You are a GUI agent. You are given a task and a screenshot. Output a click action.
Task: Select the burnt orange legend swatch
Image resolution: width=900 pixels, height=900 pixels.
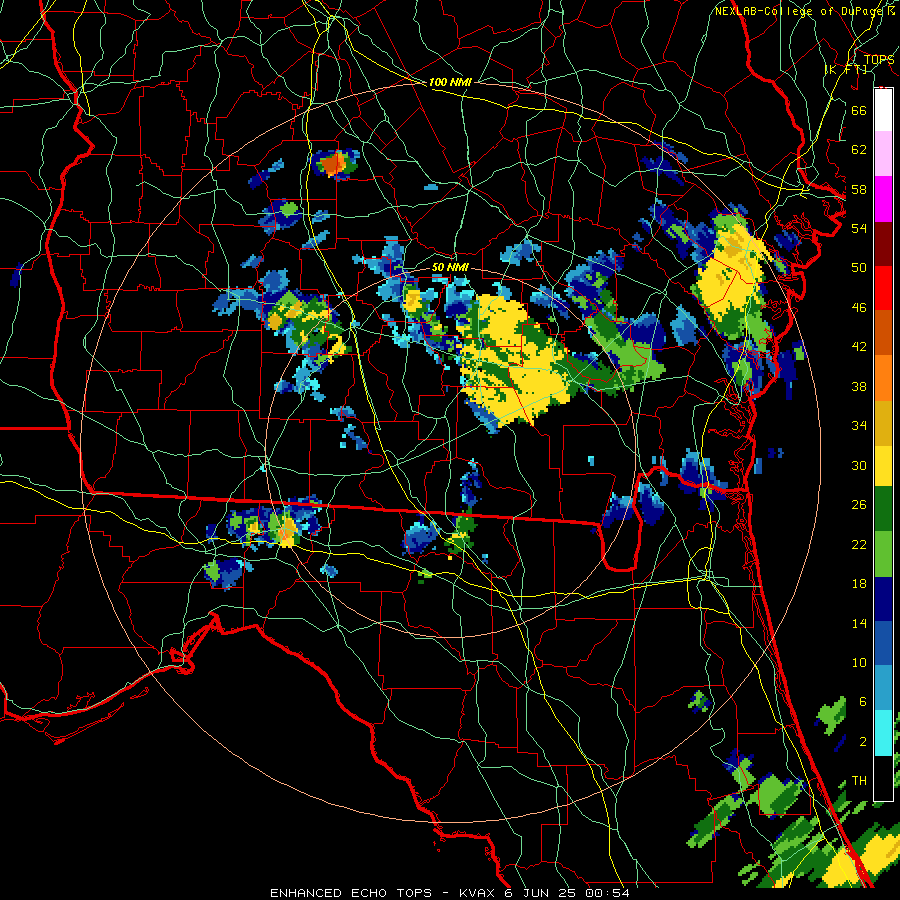point(883,332)
